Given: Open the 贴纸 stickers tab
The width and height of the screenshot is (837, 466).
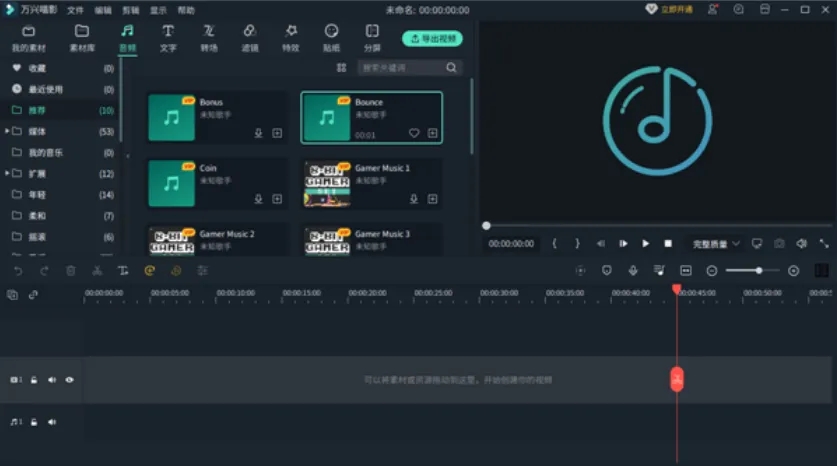Looking at the screenshot, I should point(331,38).
